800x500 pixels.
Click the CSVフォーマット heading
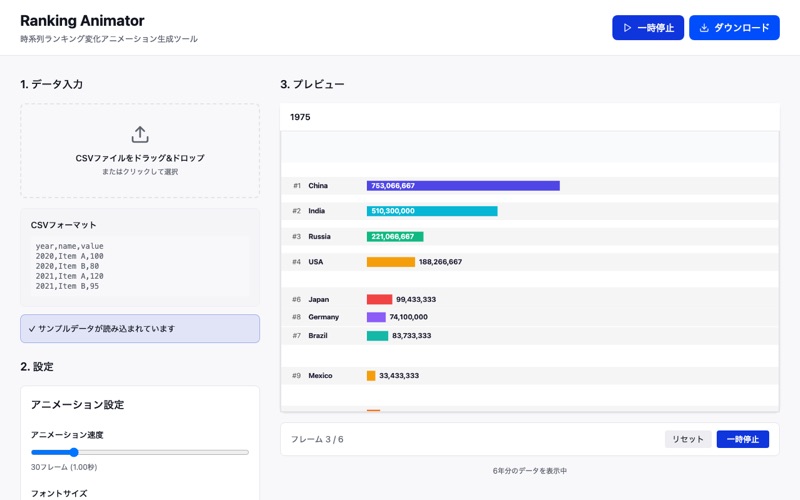tap(63, 225)
